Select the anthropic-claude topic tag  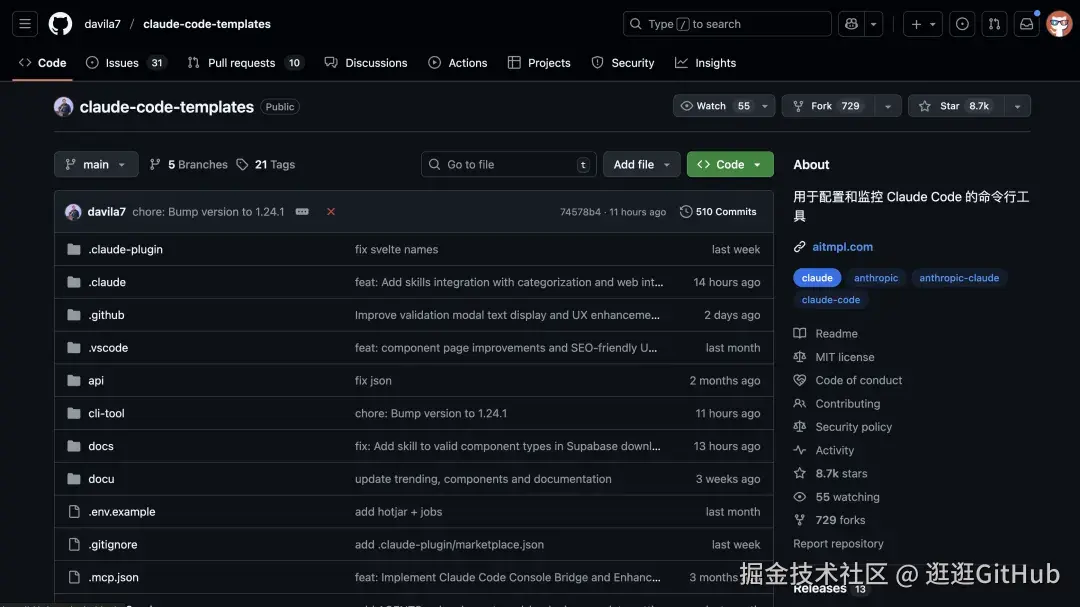[959, 278]
